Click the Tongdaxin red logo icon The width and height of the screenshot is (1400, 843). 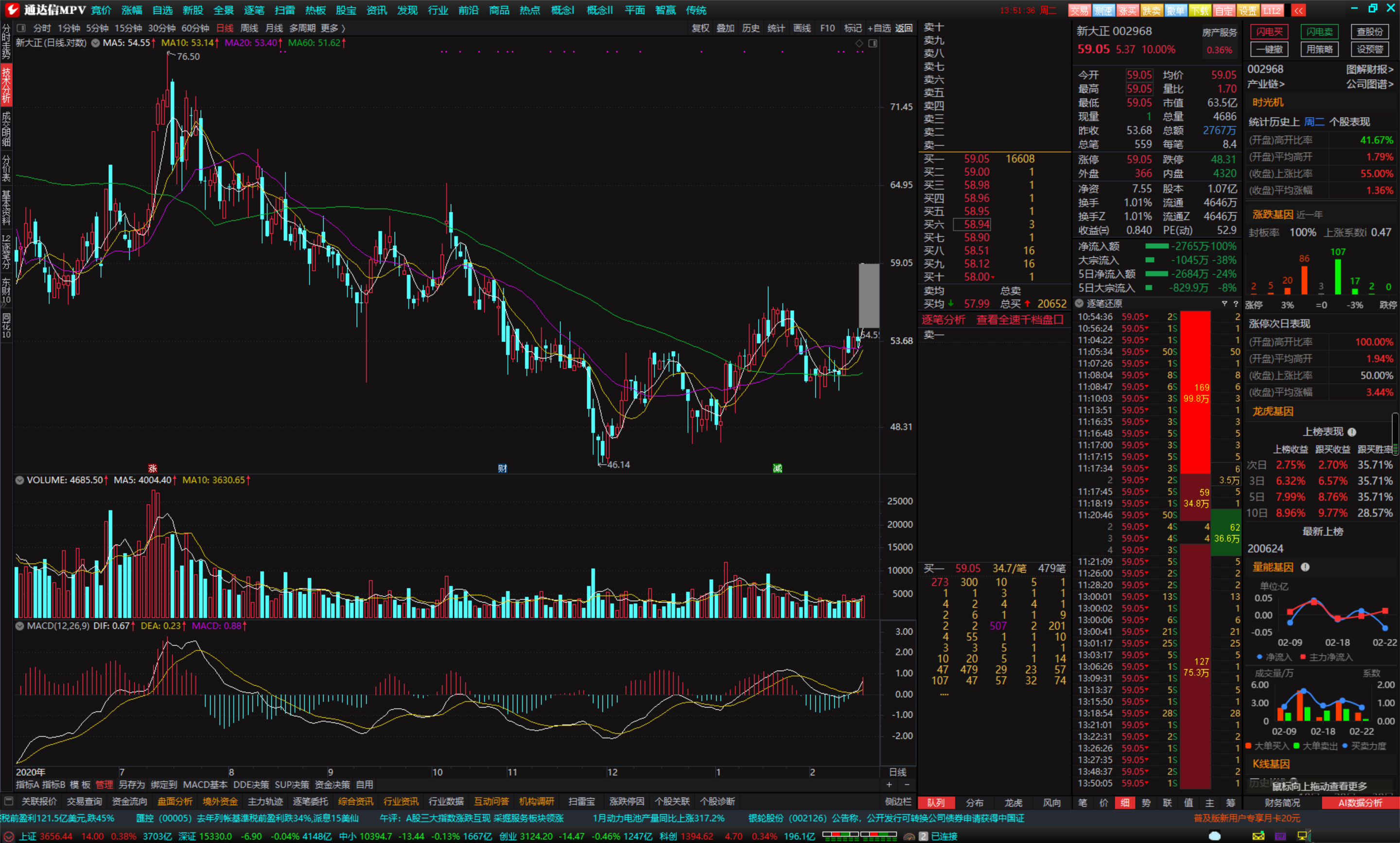coord(12,10)
